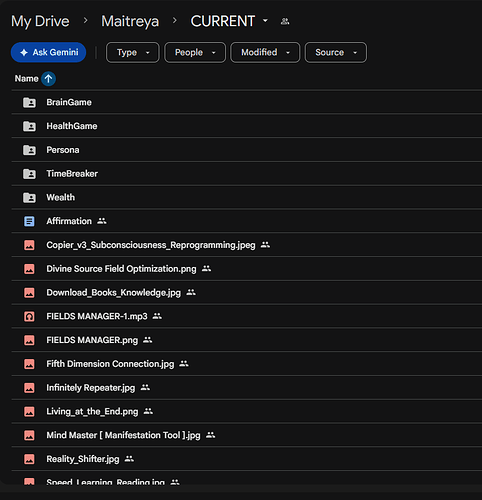Click the shared people icon next to CURRENT
482x500 pixels.
pyautogui.click(x=285, y=22)
